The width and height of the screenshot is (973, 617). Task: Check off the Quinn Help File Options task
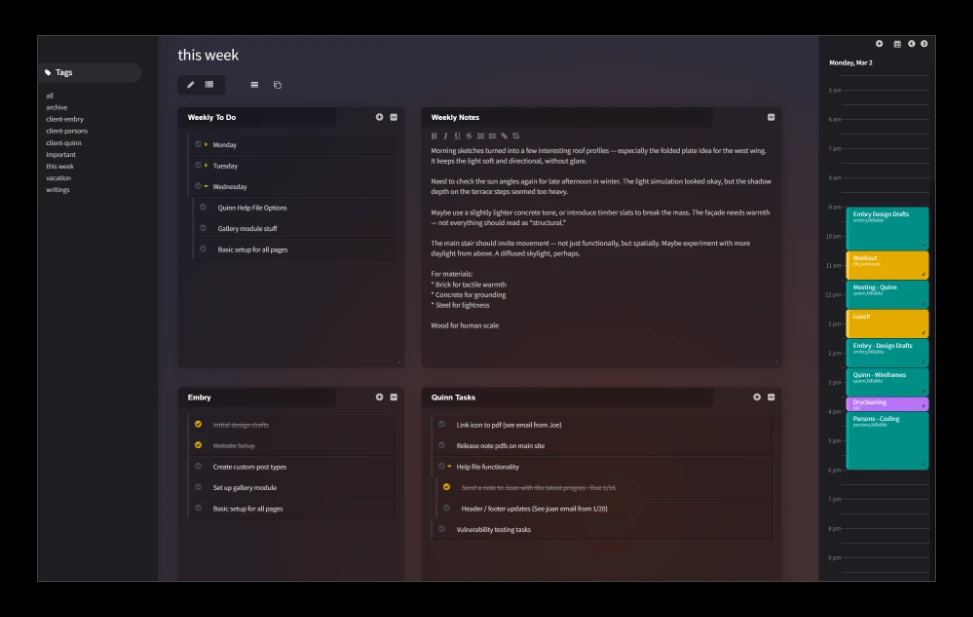[x=203, y=208]
